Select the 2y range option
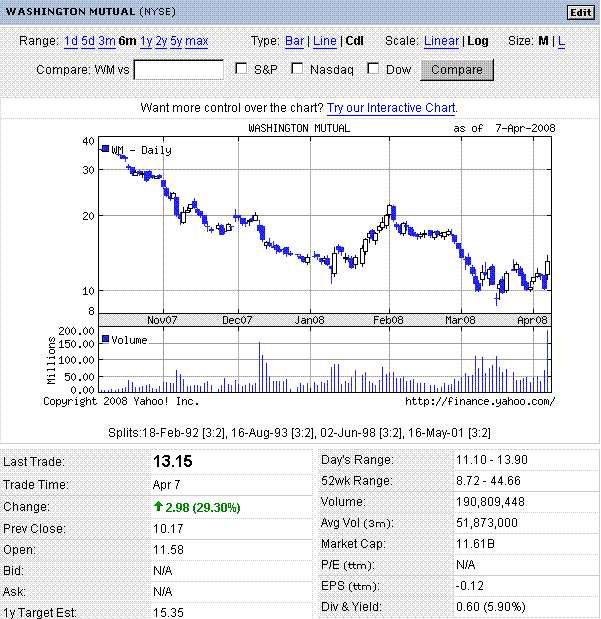The height and width of the screenshot is (619, 601). click(x=161, y=41)
